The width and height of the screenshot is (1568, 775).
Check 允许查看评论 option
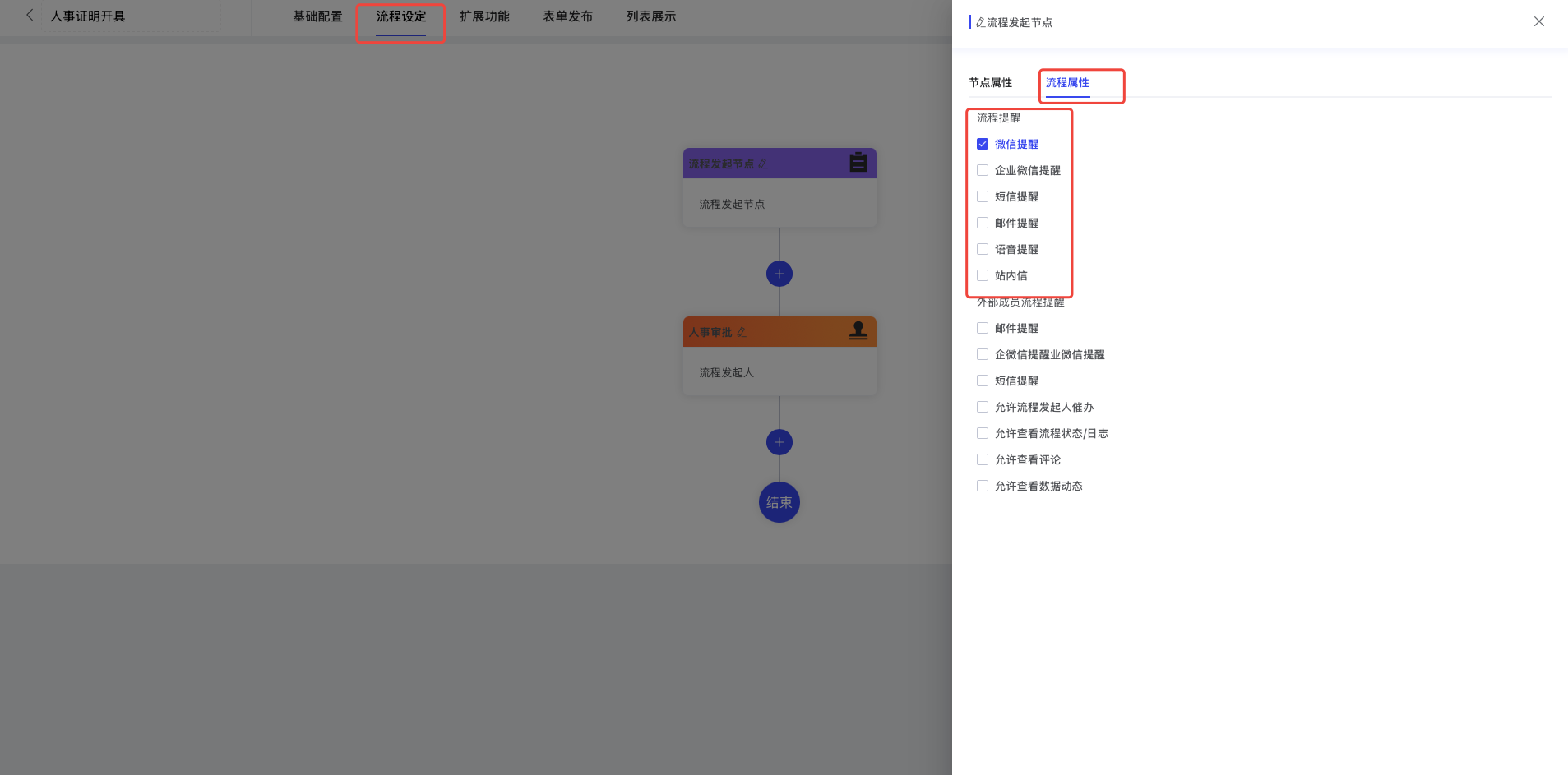[x=983, y=459]
